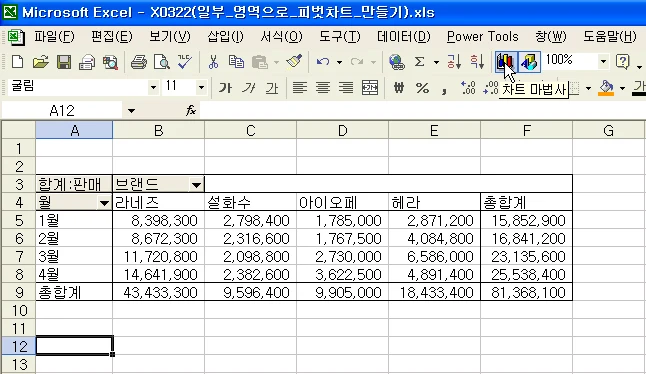The width and height of the screenshot is (646, 374).
Task: Copy the selected cells
Action: 236,62
